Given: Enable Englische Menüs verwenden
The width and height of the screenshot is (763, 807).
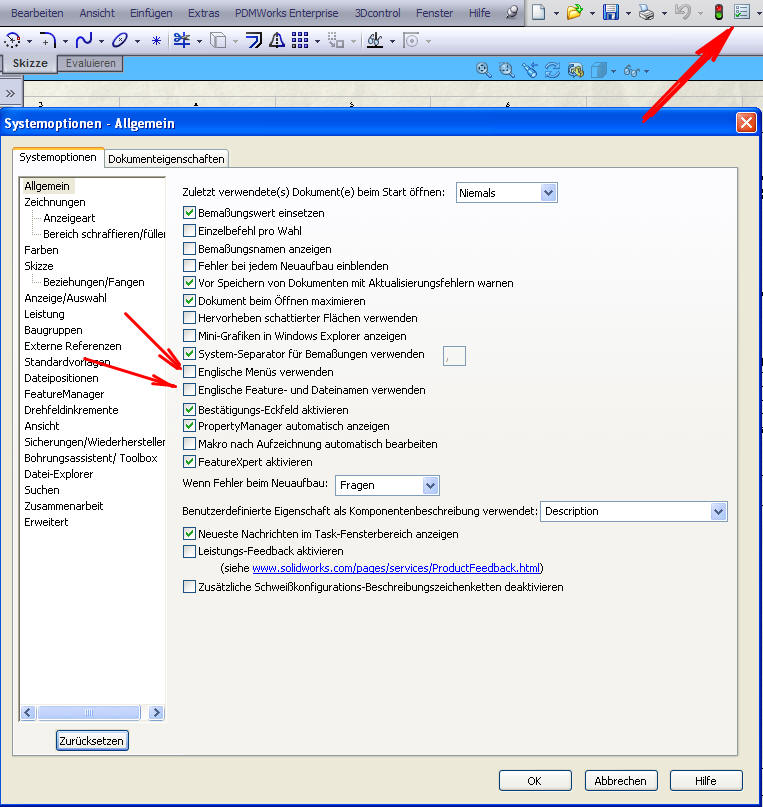Looking at the screenshot, I should [189, 371].
